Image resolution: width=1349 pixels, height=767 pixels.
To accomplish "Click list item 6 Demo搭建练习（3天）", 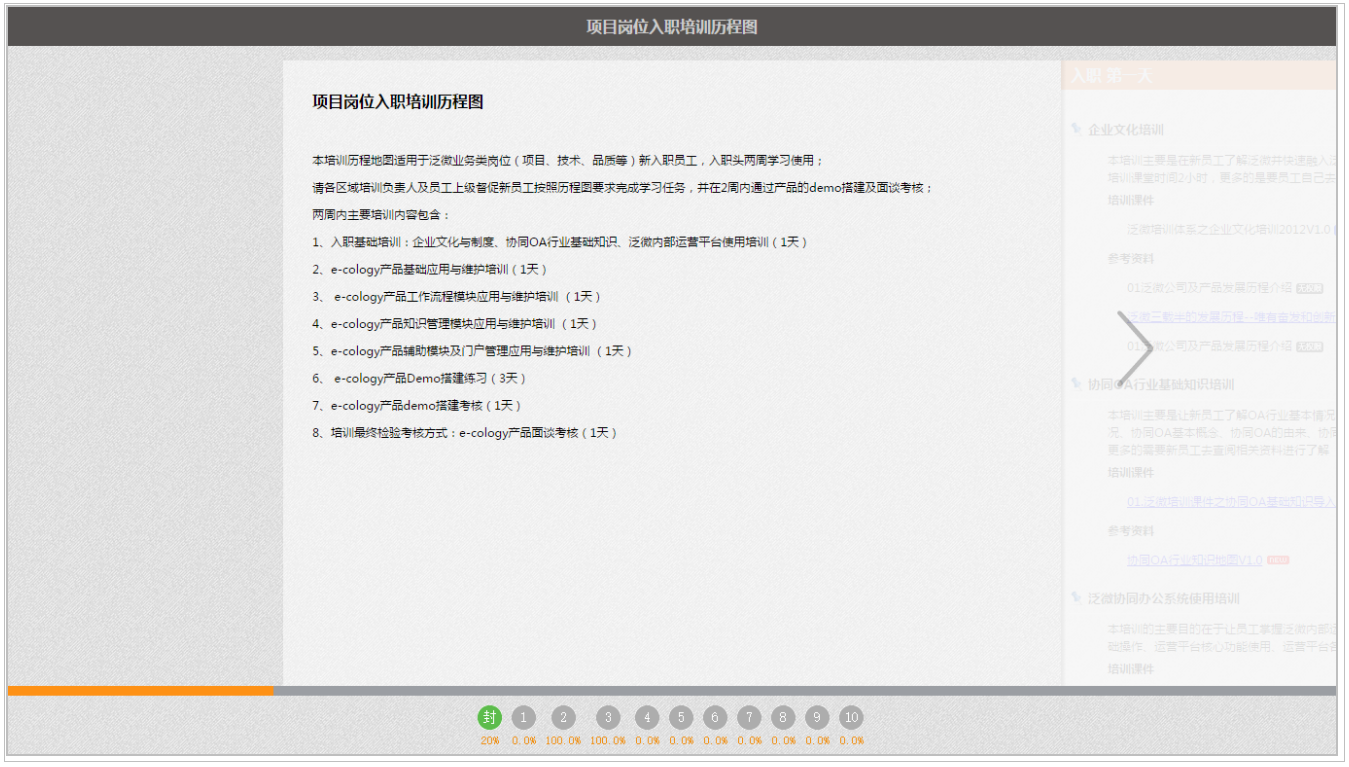I will (x=420, y=378).
